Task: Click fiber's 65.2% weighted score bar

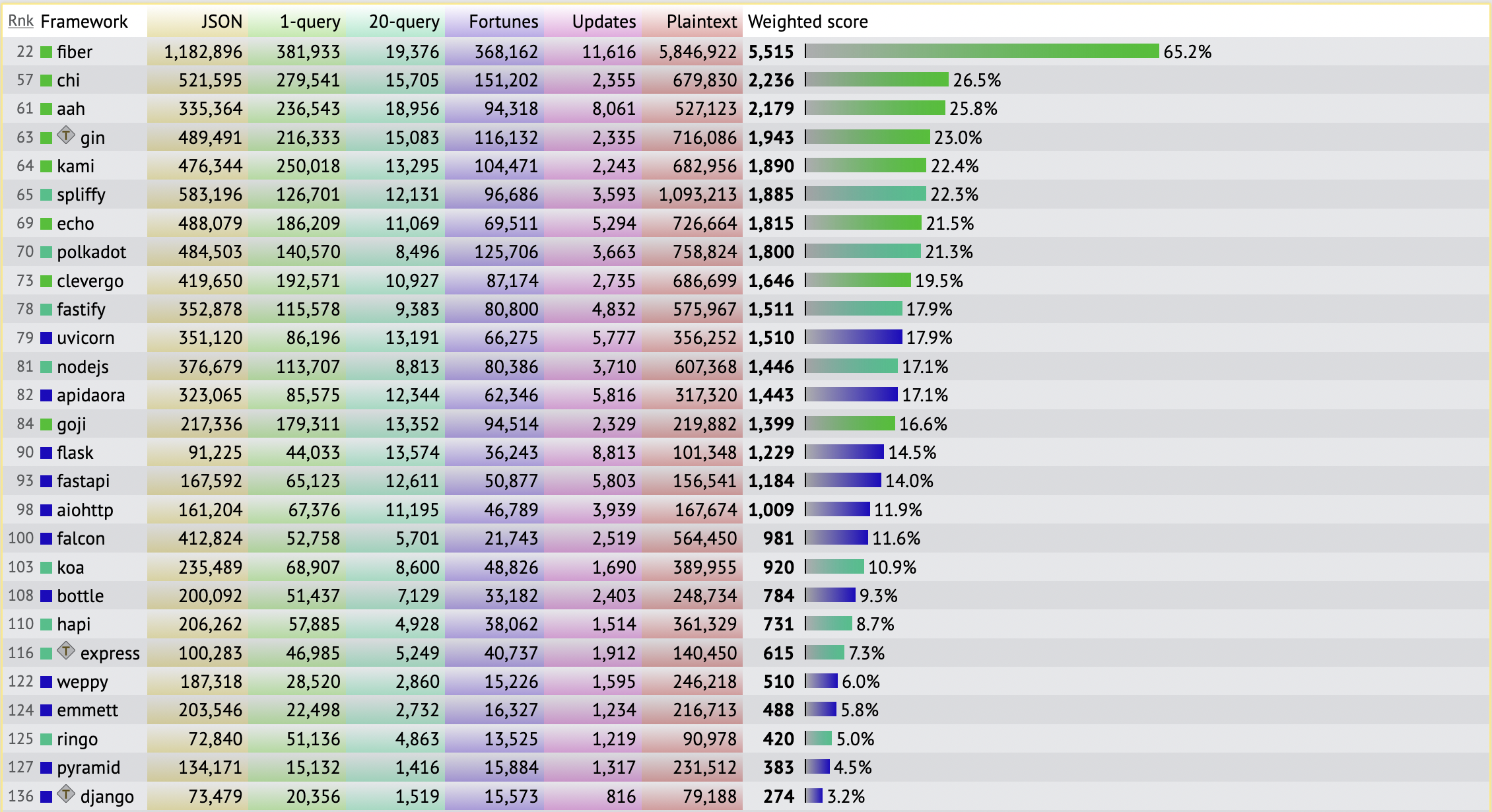Action: (982, 51)
